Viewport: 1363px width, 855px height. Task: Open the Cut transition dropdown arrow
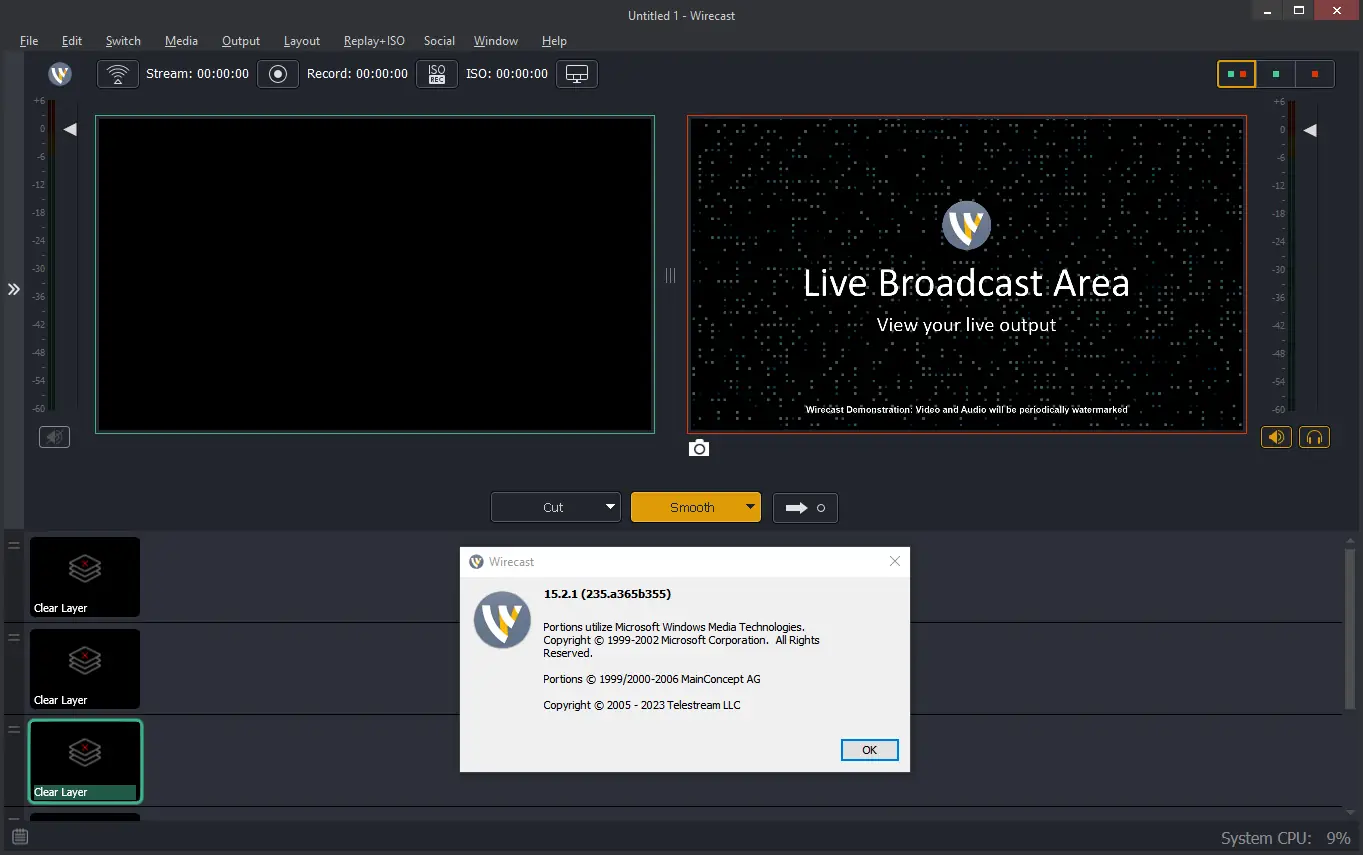coord(611,507)
